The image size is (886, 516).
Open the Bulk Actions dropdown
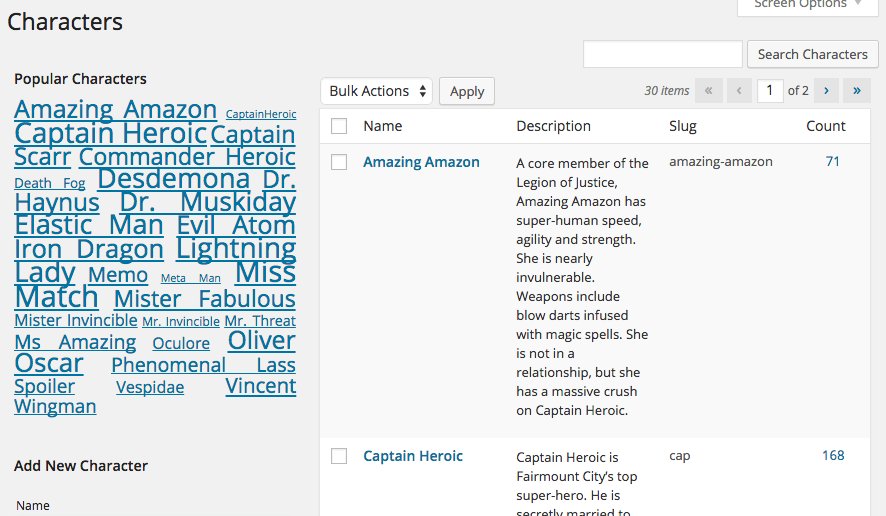click(x=377, y=91)
